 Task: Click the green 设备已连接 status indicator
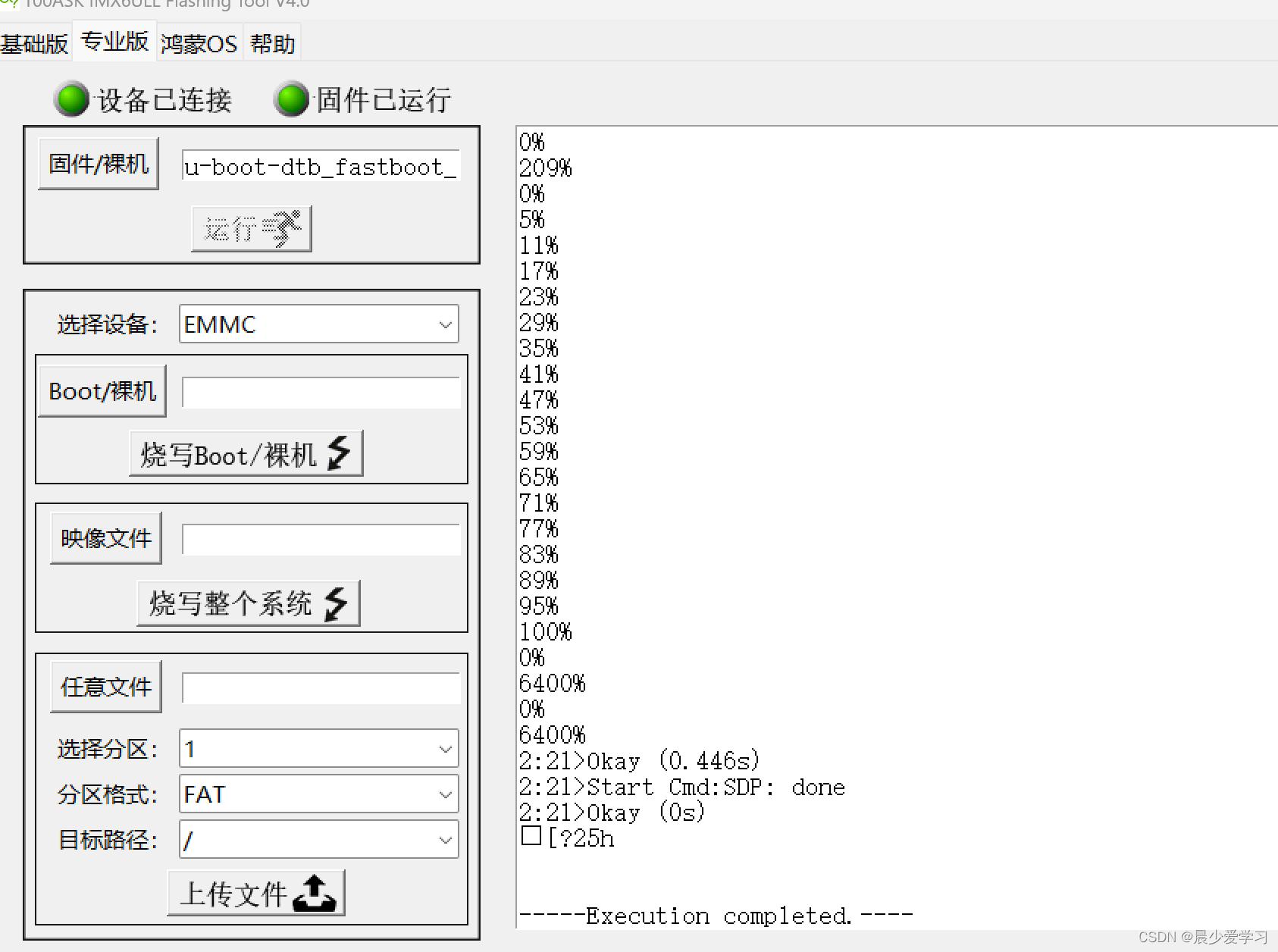pyautogui.click(x=73, y=99)
